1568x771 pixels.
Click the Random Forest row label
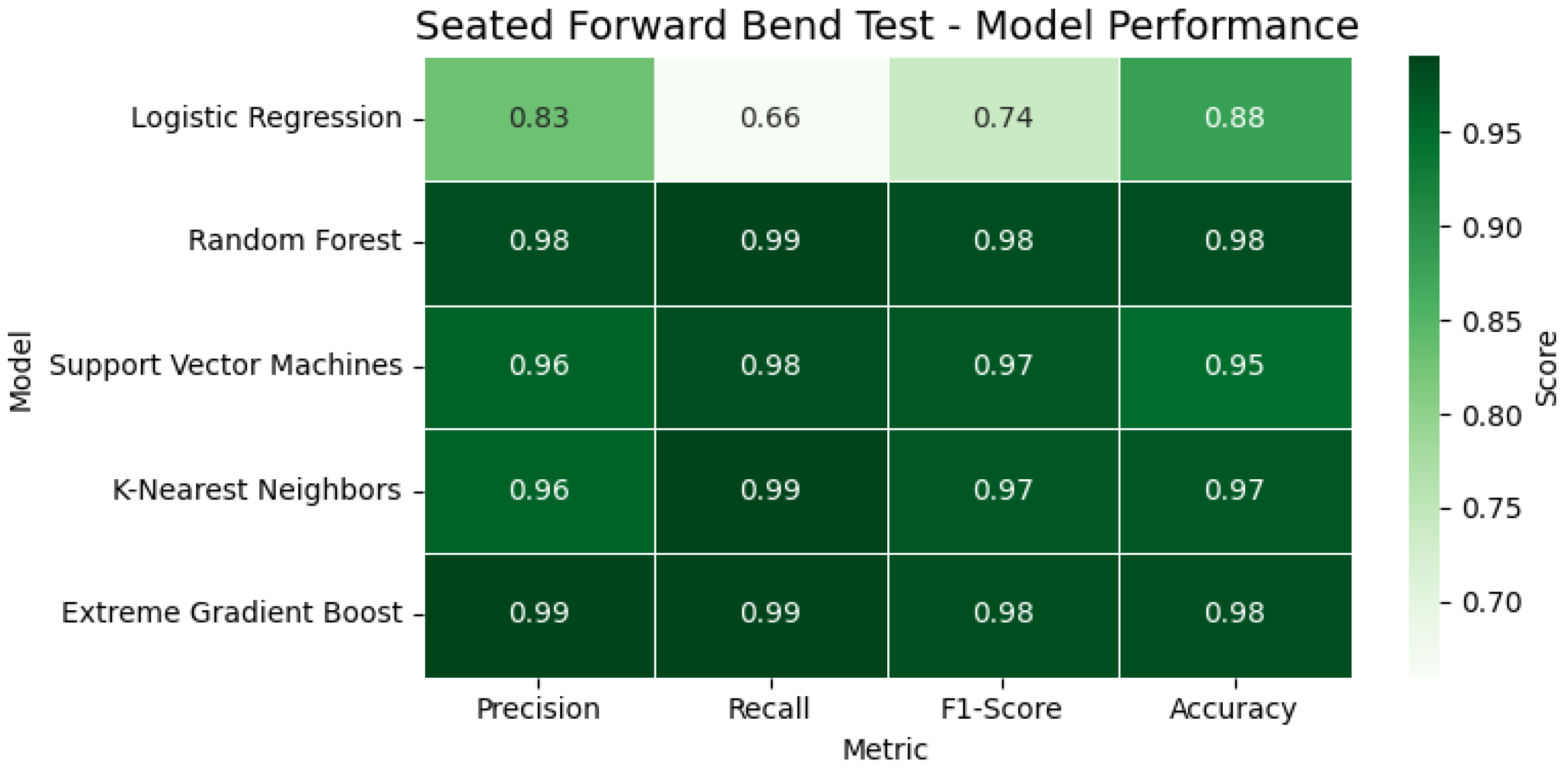pos(295,241)
